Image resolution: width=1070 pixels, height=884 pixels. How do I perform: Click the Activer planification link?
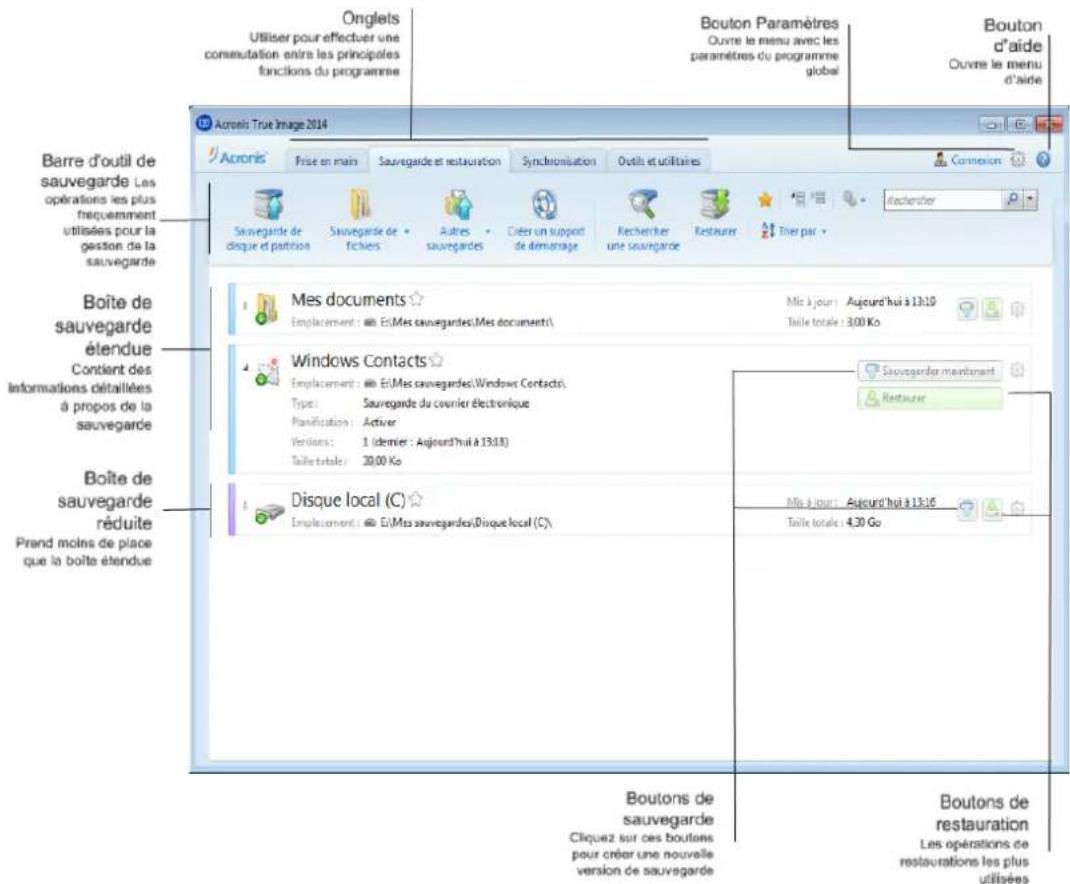point(379,423)
